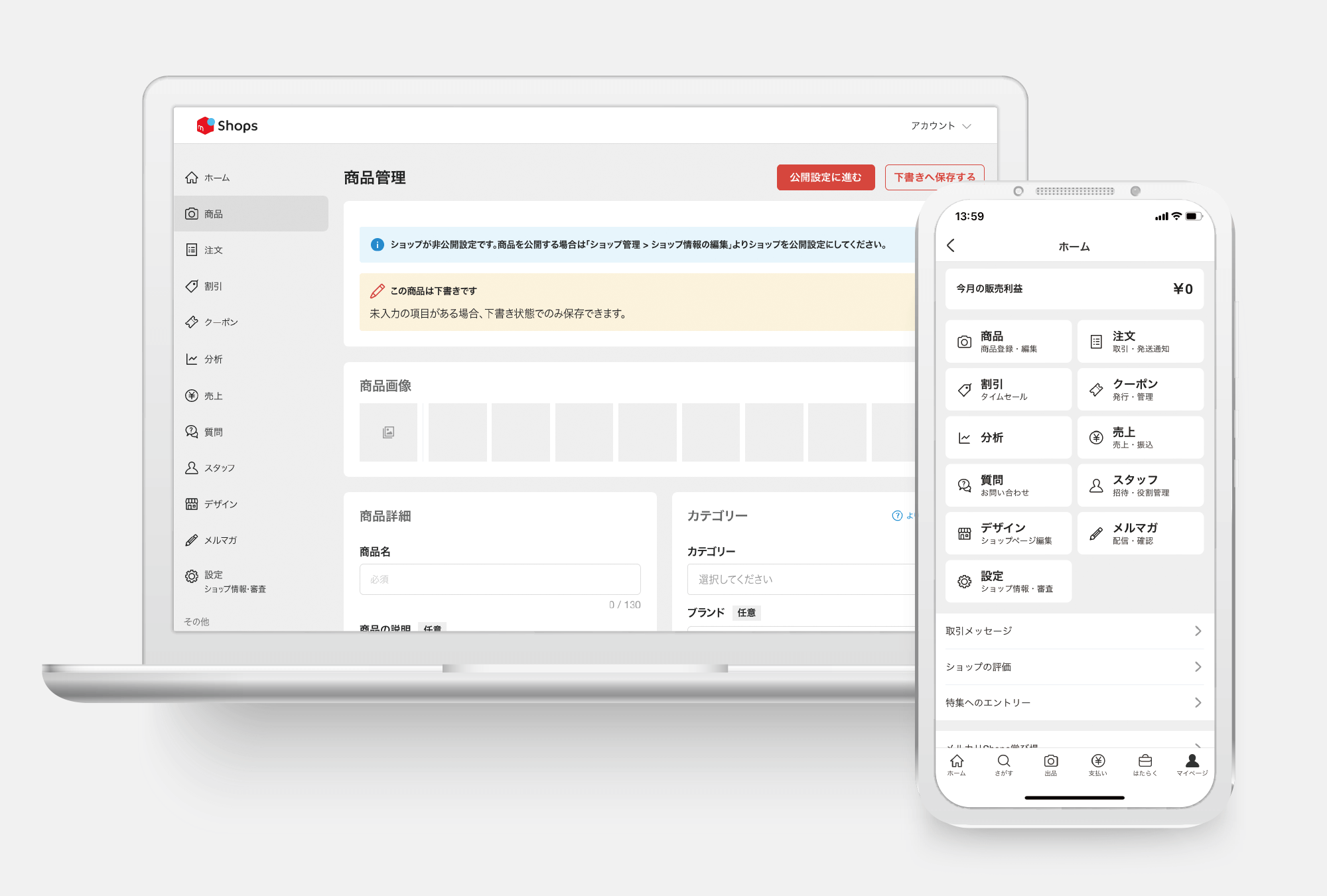This screenshot has width=1327, height=896.
Task: Click the Mercari Shops logo
Action: coord(227,125)
